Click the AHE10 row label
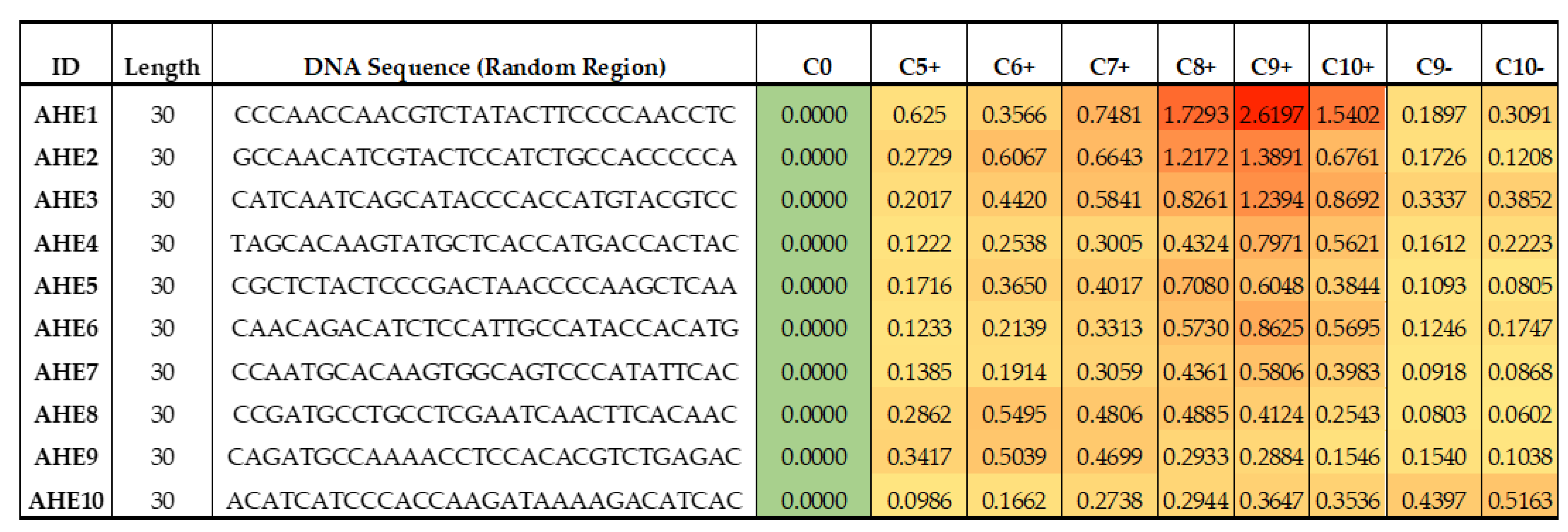Screen dimensions: 1568x532 [x=66, y=500]
